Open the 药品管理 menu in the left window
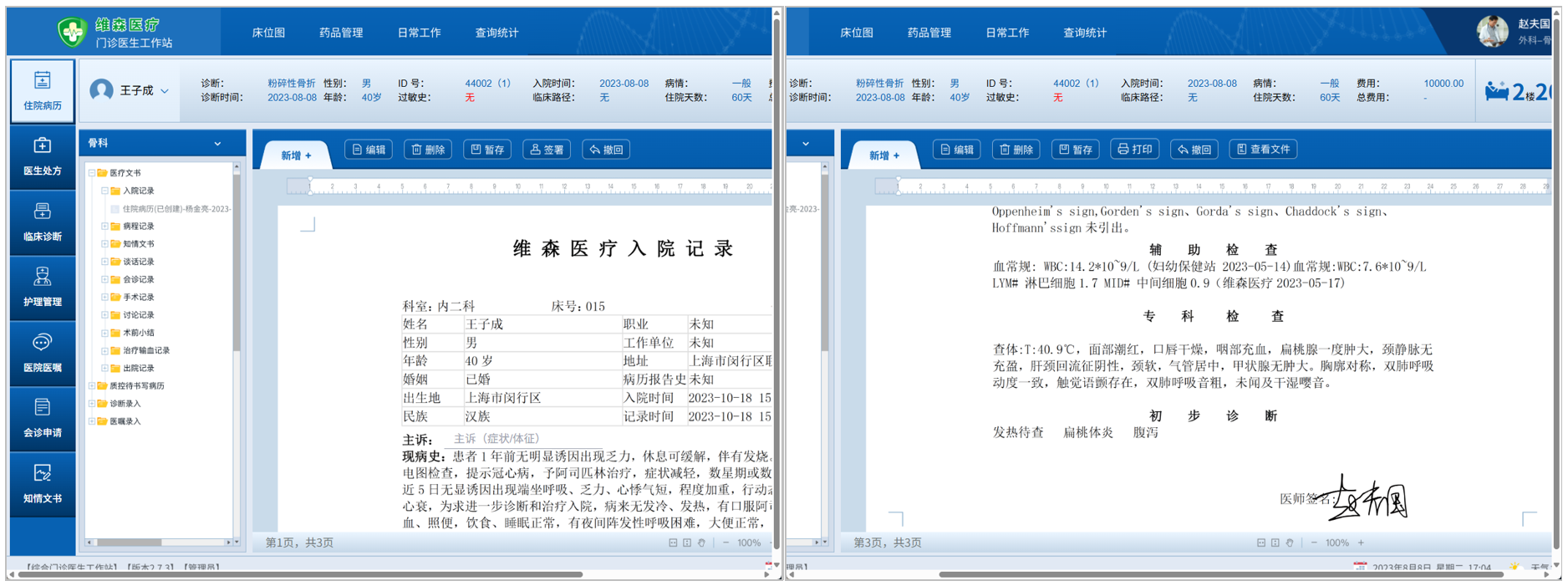1568x586 pixels. [x=341, y=33]
